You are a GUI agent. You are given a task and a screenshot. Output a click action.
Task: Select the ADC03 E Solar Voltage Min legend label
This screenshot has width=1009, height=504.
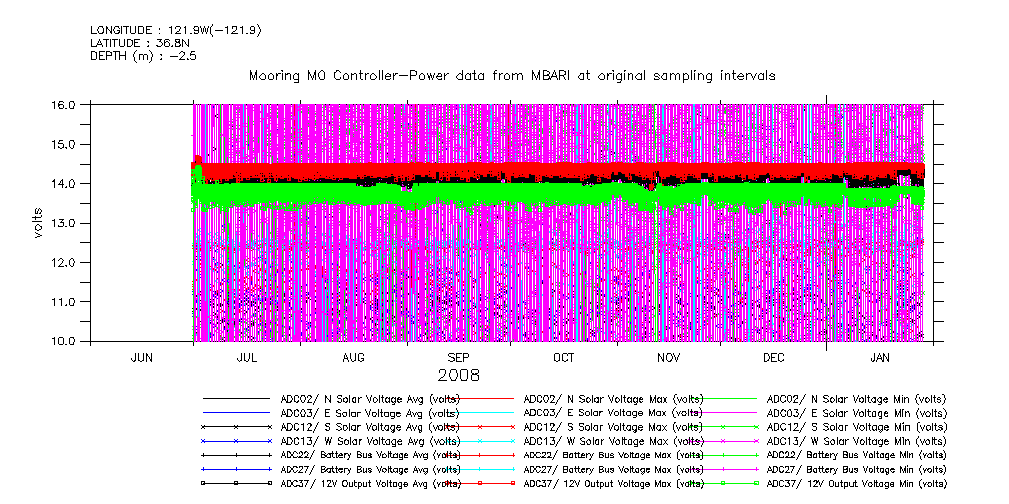pyautogui.click(x=856, y=413)
